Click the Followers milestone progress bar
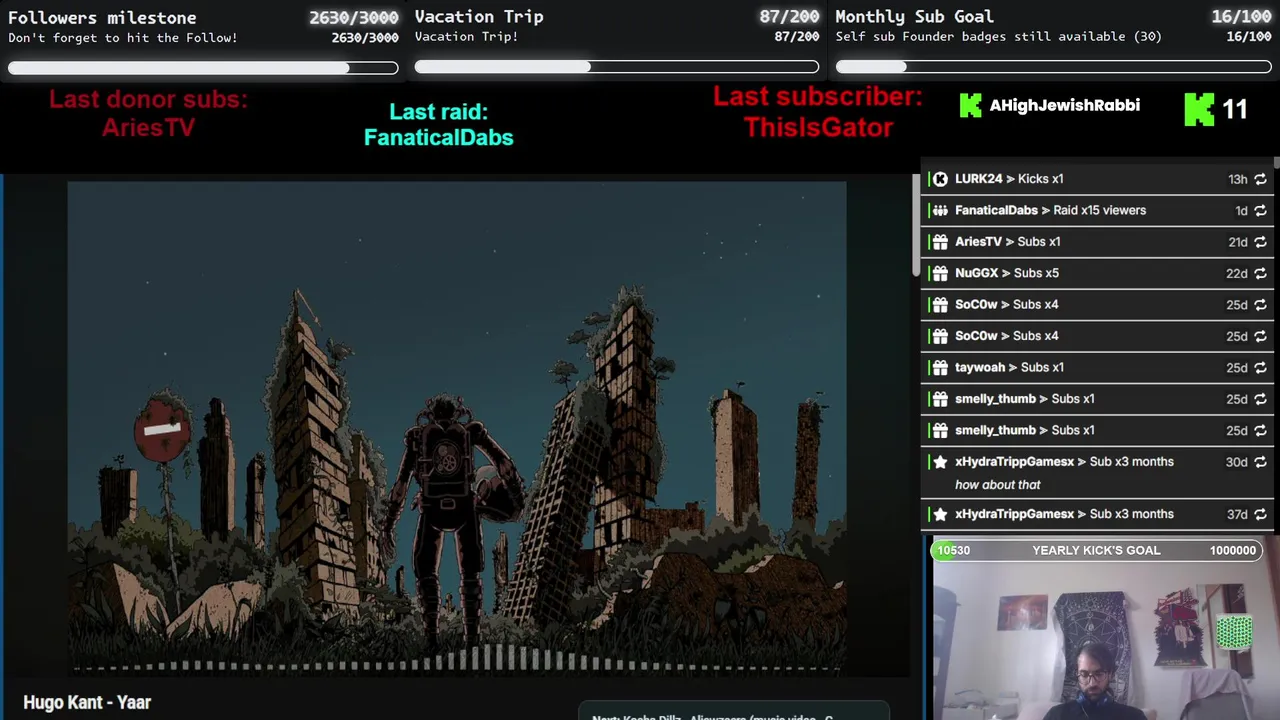Viewport: 1280px width, 720px height. [x=203, y=68]
